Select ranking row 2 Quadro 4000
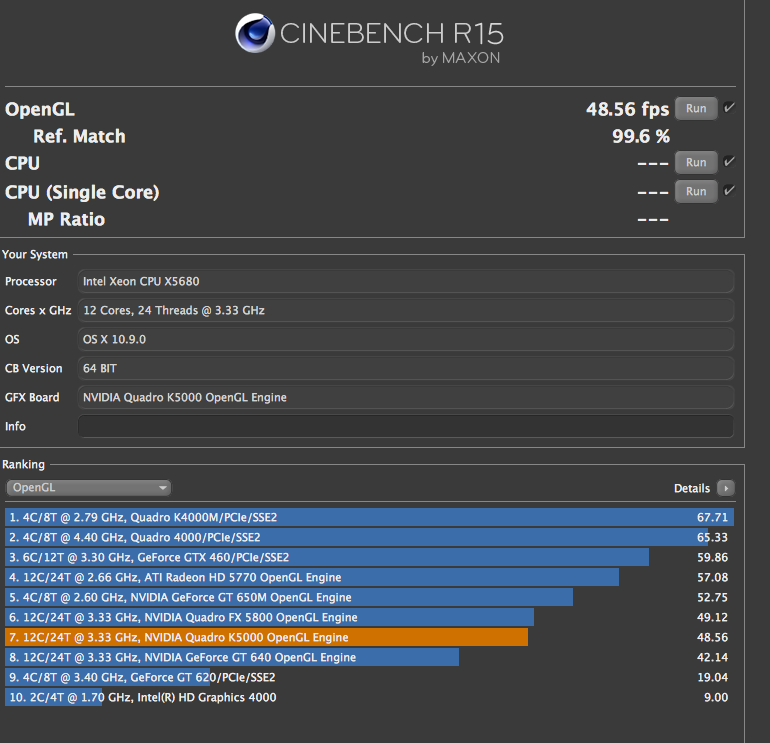 [x=369, y=537]
